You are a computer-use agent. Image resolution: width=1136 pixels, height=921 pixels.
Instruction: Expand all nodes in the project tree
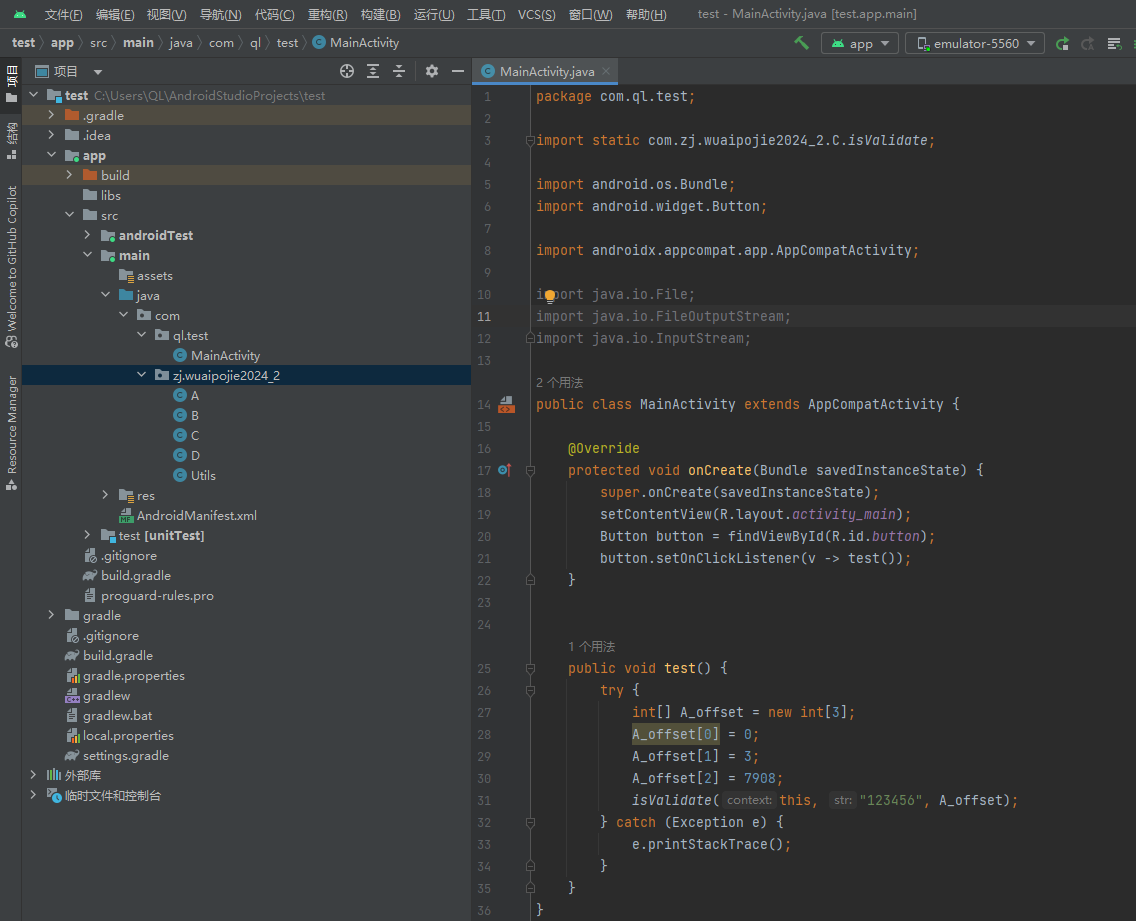click(373, 71)
